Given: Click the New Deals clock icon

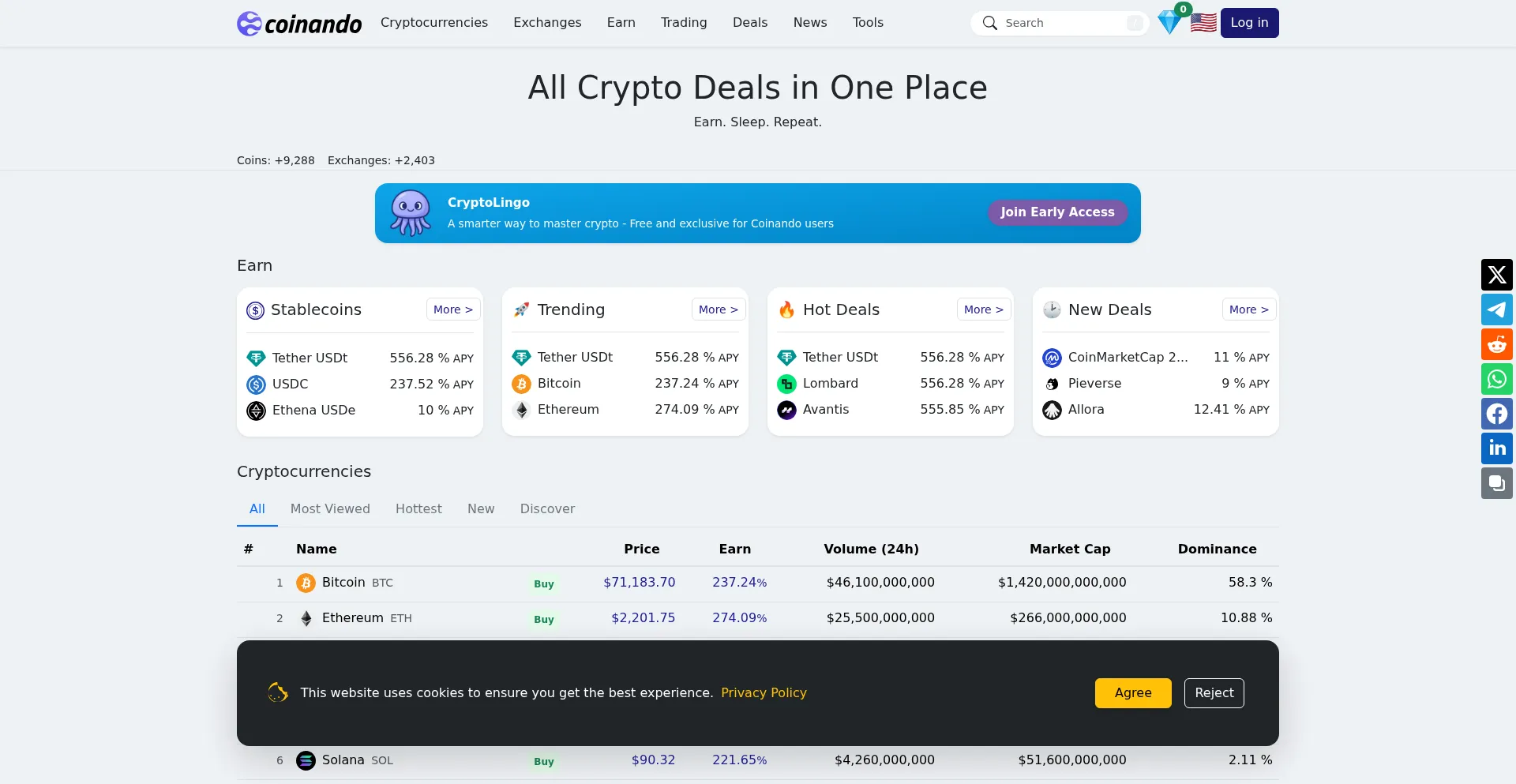Looking at the screenshot, I should click(1052, 309).
